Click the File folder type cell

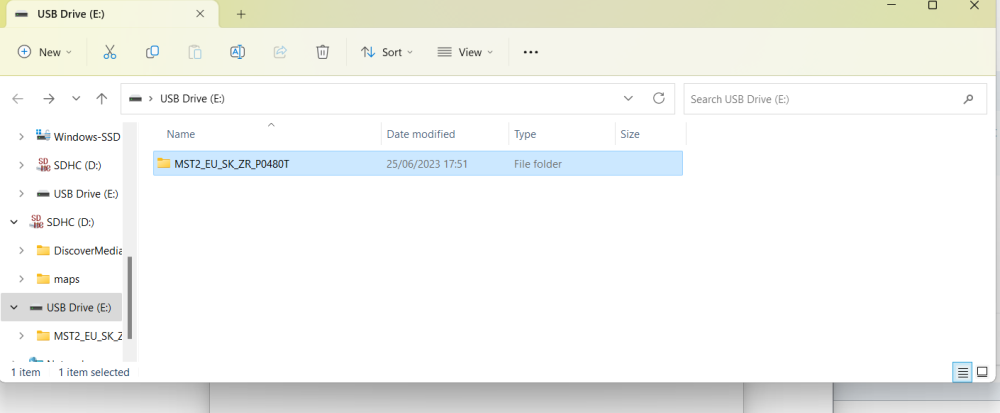[538, 164]
